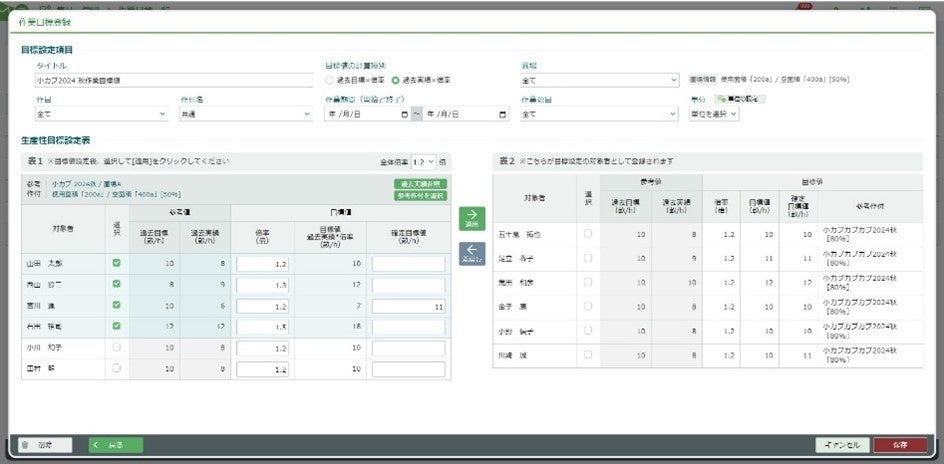Click the 小川 name cell in table 1

[63, 348]
